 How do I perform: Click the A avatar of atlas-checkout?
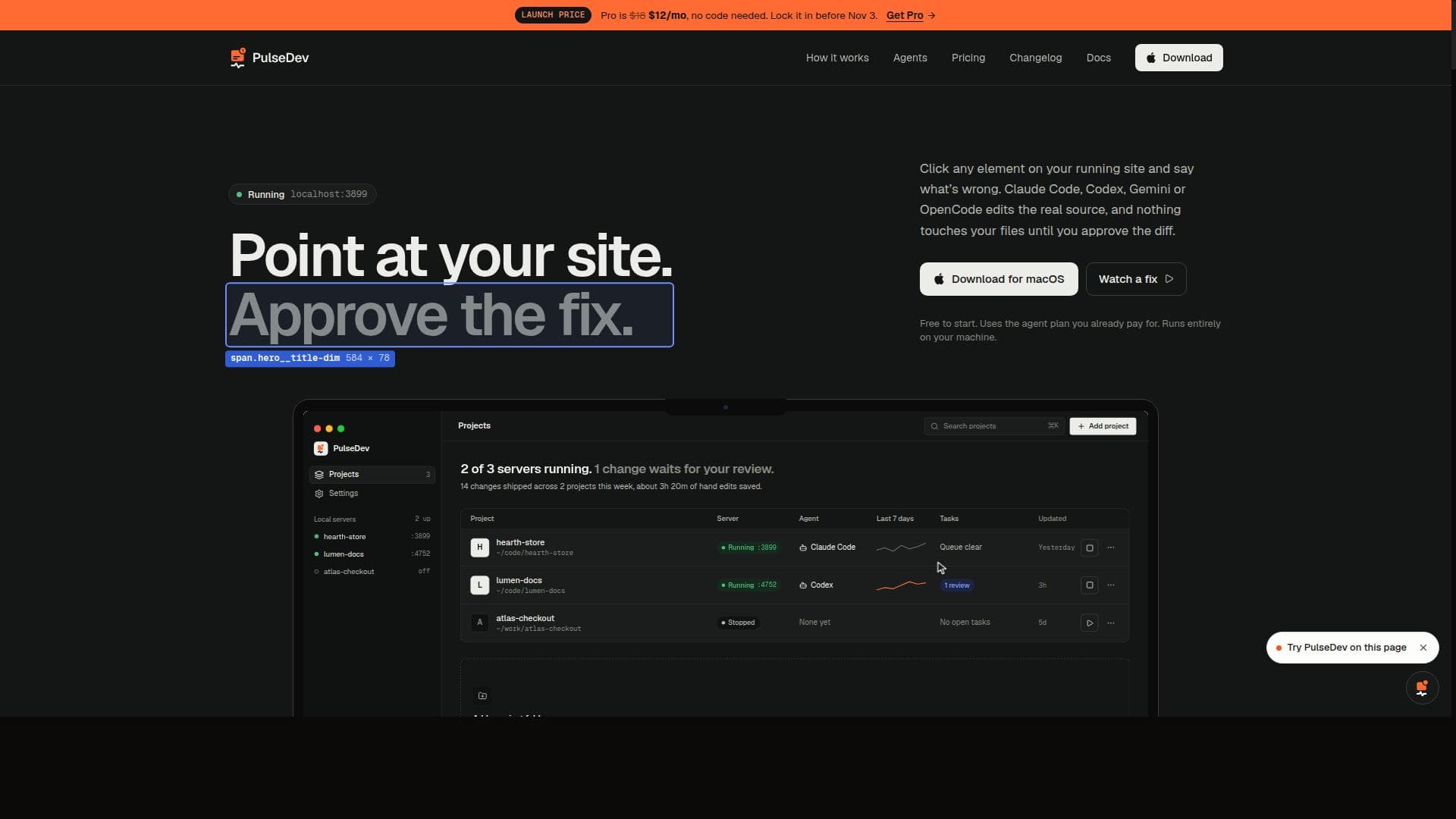coord(479,623)
